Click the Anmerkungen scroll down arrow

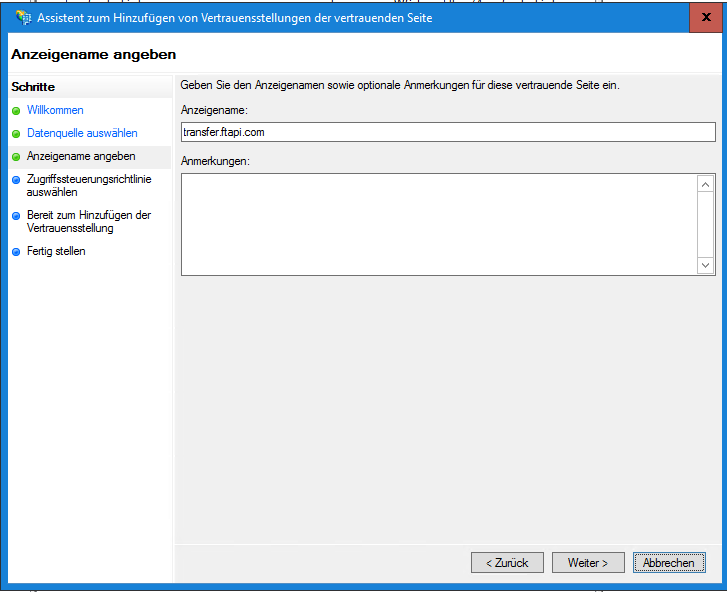pyautogui.click(x=706, y=265)
